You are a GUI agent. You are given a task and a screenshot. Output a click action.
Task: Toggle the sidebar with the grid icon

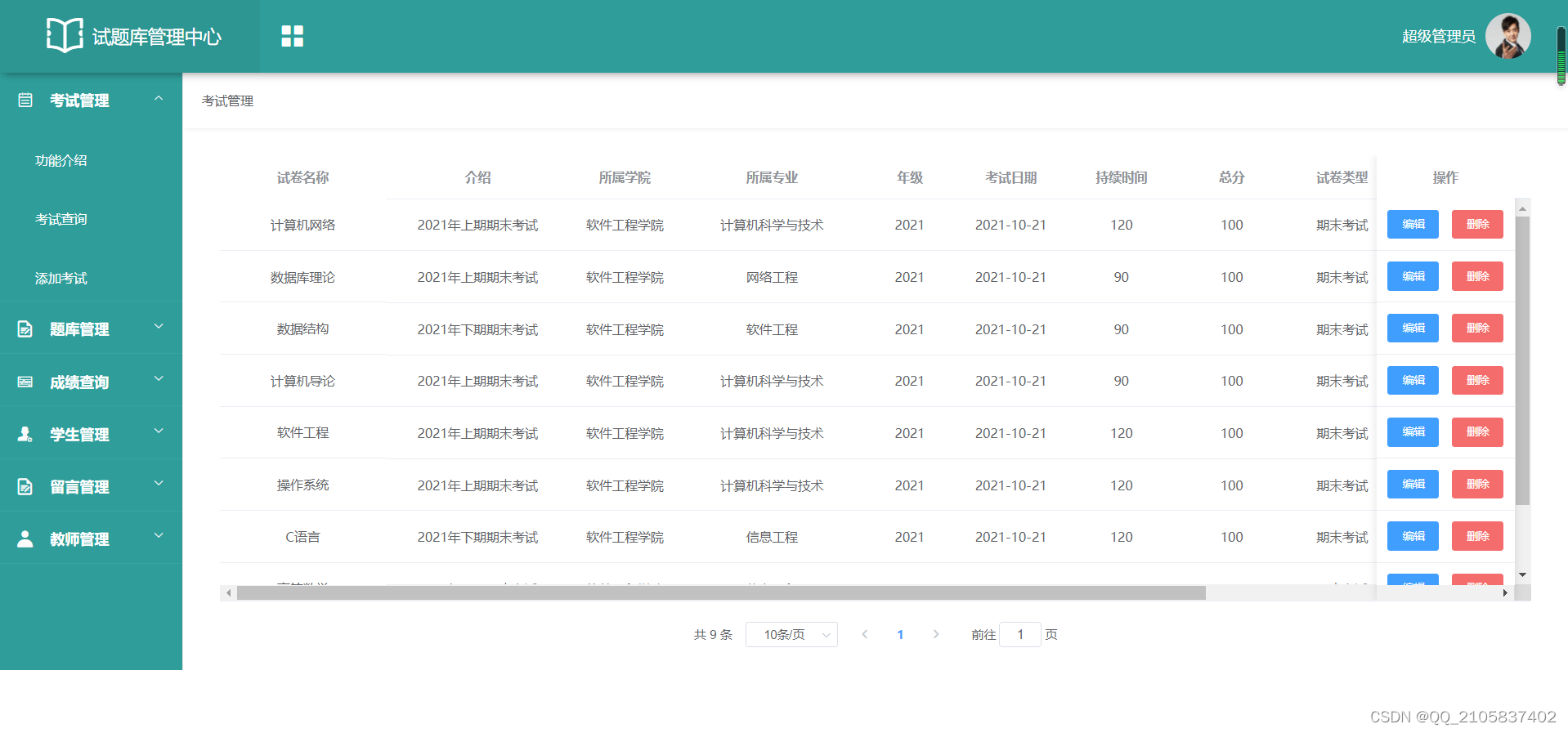coord(292,36)
